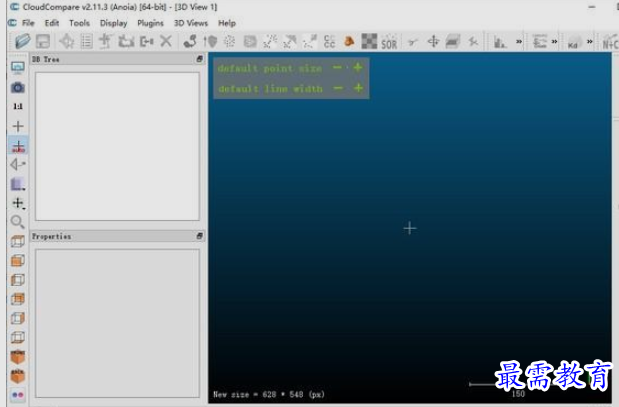Expand overflow chevron after histogram icon
The width and height of the screenshot is (619, 407).
(x=519, y=41)
